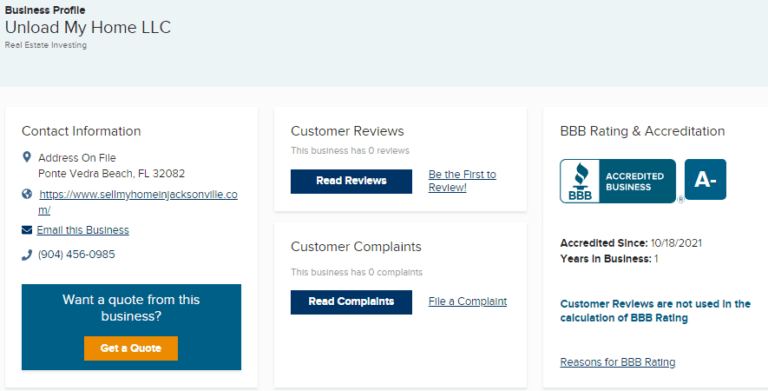Click Address On File text
This screenshot has height=391, width=768.
pos(77,158)
